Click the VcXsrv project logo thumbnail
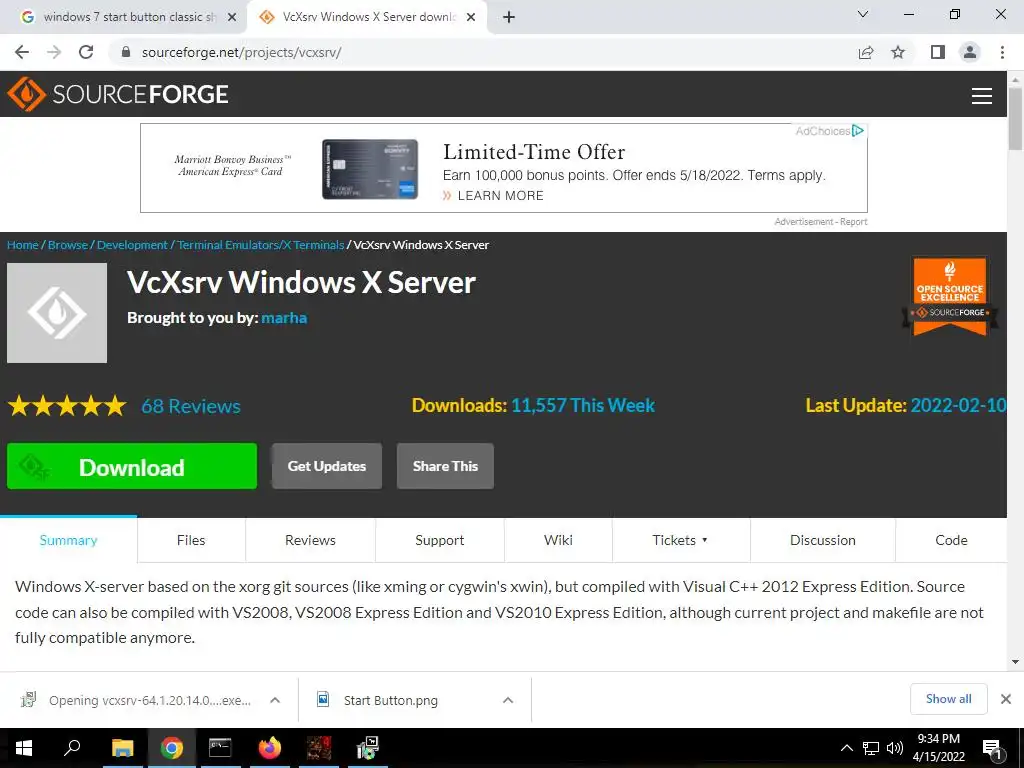Image resolution: width=1024 pixels, height=768 pixels. point(57,313)
